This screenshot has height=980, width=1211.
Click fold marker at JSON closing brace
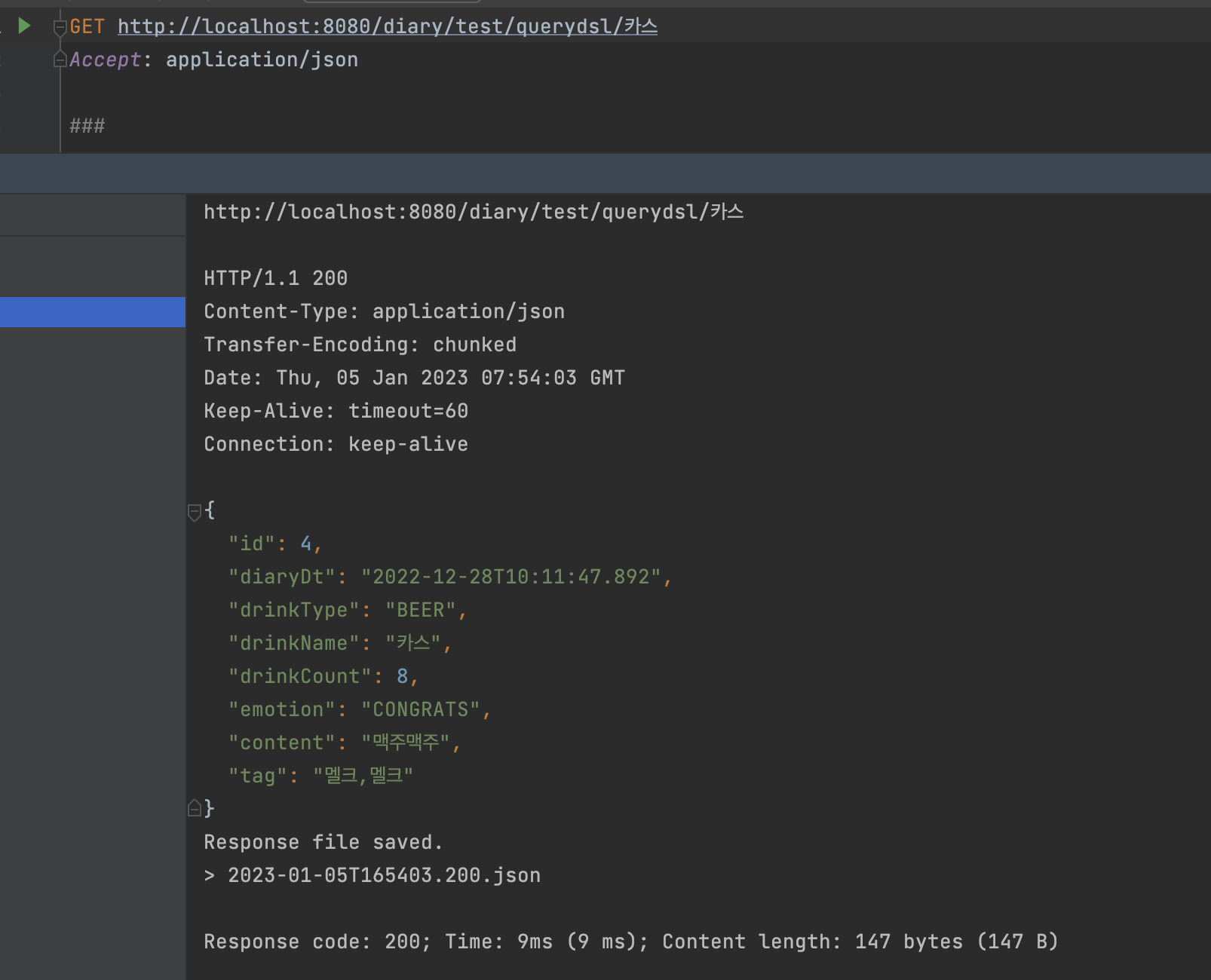click(x=194, y=808)
